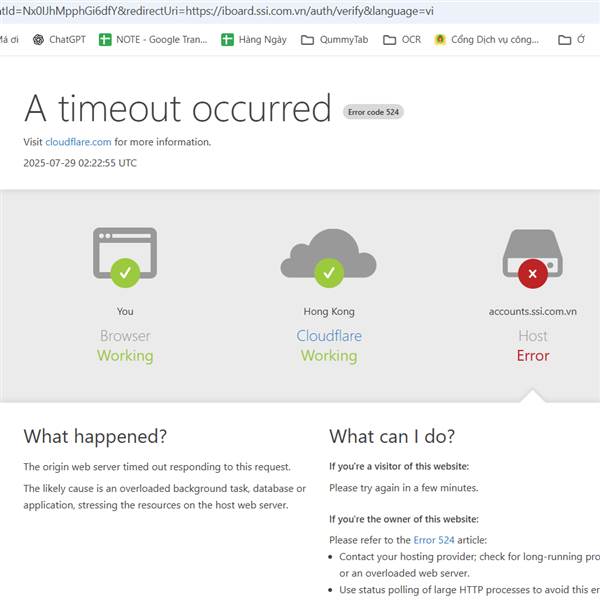Open the QummyTab bookmarks folder

[334, 39]
